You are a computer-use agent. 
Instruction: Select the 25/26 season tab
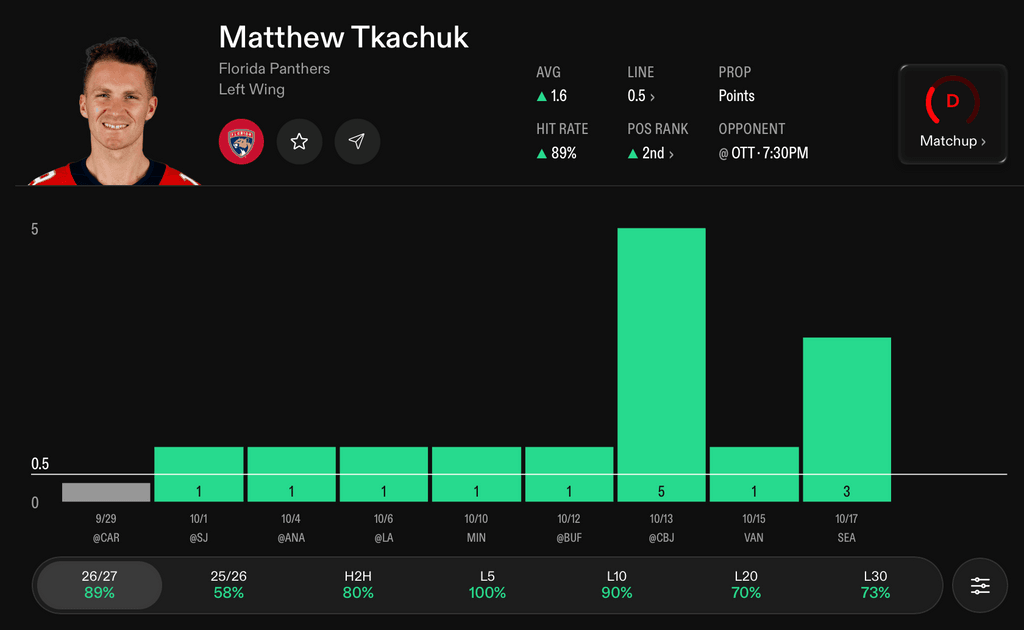click(x=229, y=585)
